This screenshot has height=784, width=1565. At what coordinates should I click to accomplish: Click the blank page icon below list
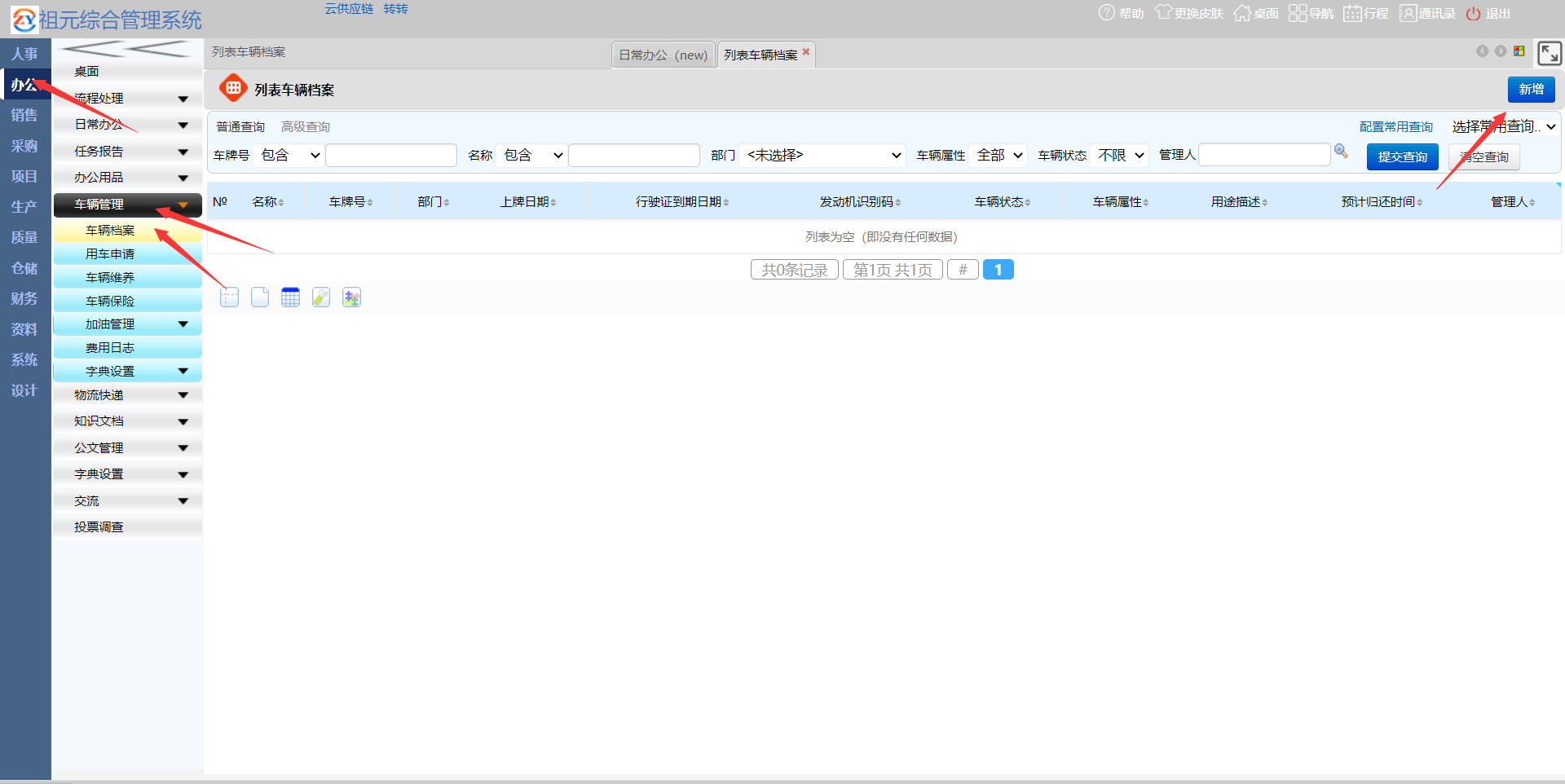click(260, 297)
